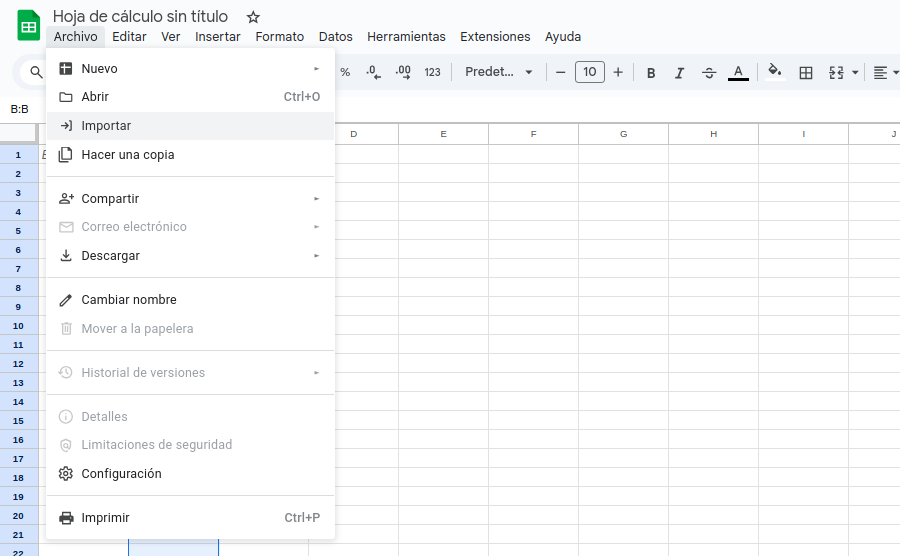Select Importar from the Archivo menu
This screenshot has width=900, height=556.
coord(106,126)
